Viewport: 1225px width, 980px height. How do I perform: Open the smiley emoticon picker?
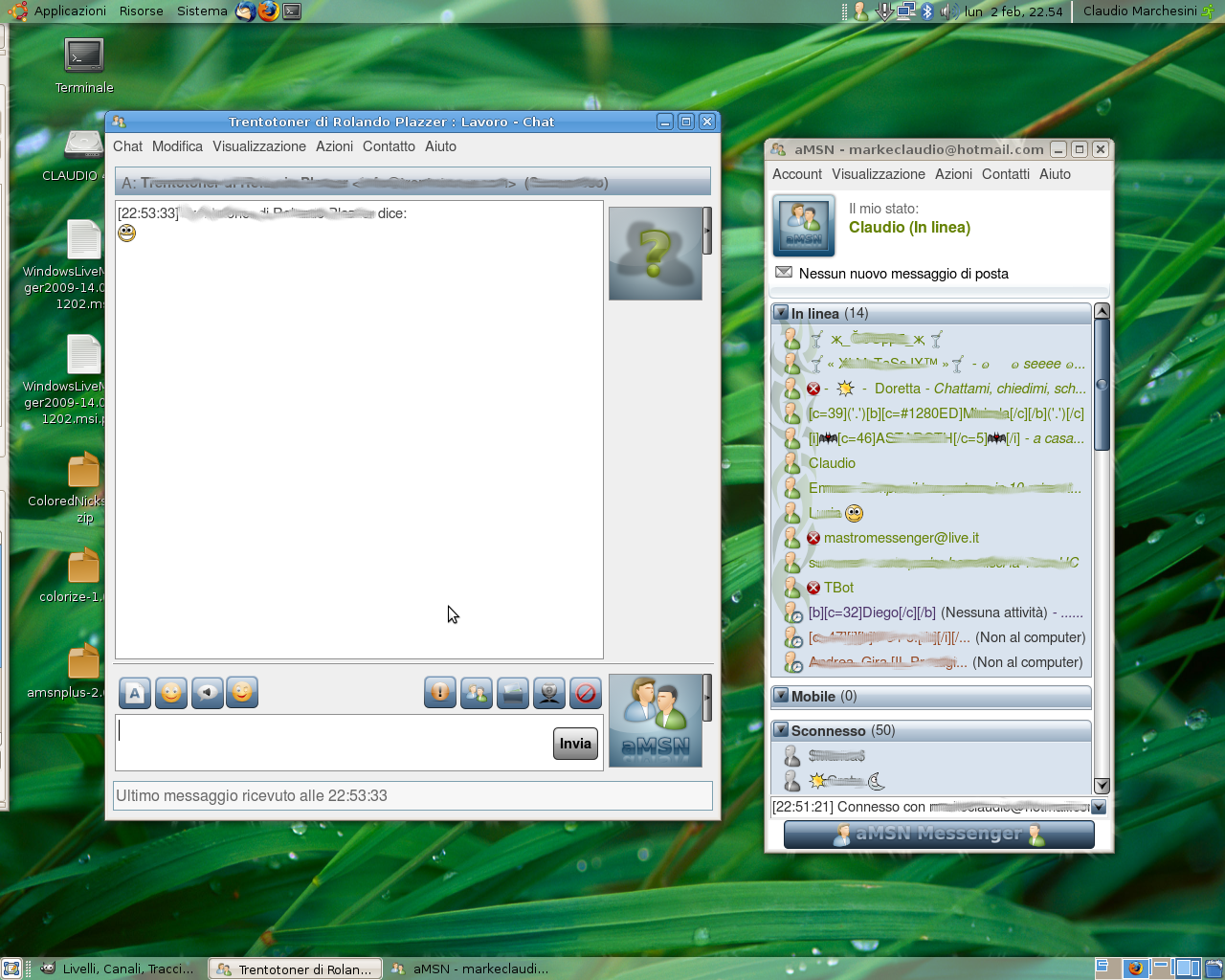click(171, 693)
